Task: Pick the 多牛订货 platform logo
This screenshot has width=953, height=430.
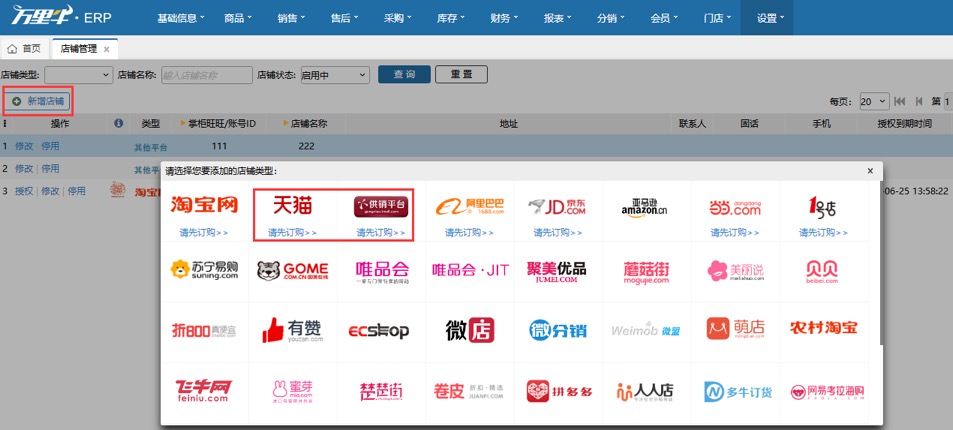Action: pos(738,392)
